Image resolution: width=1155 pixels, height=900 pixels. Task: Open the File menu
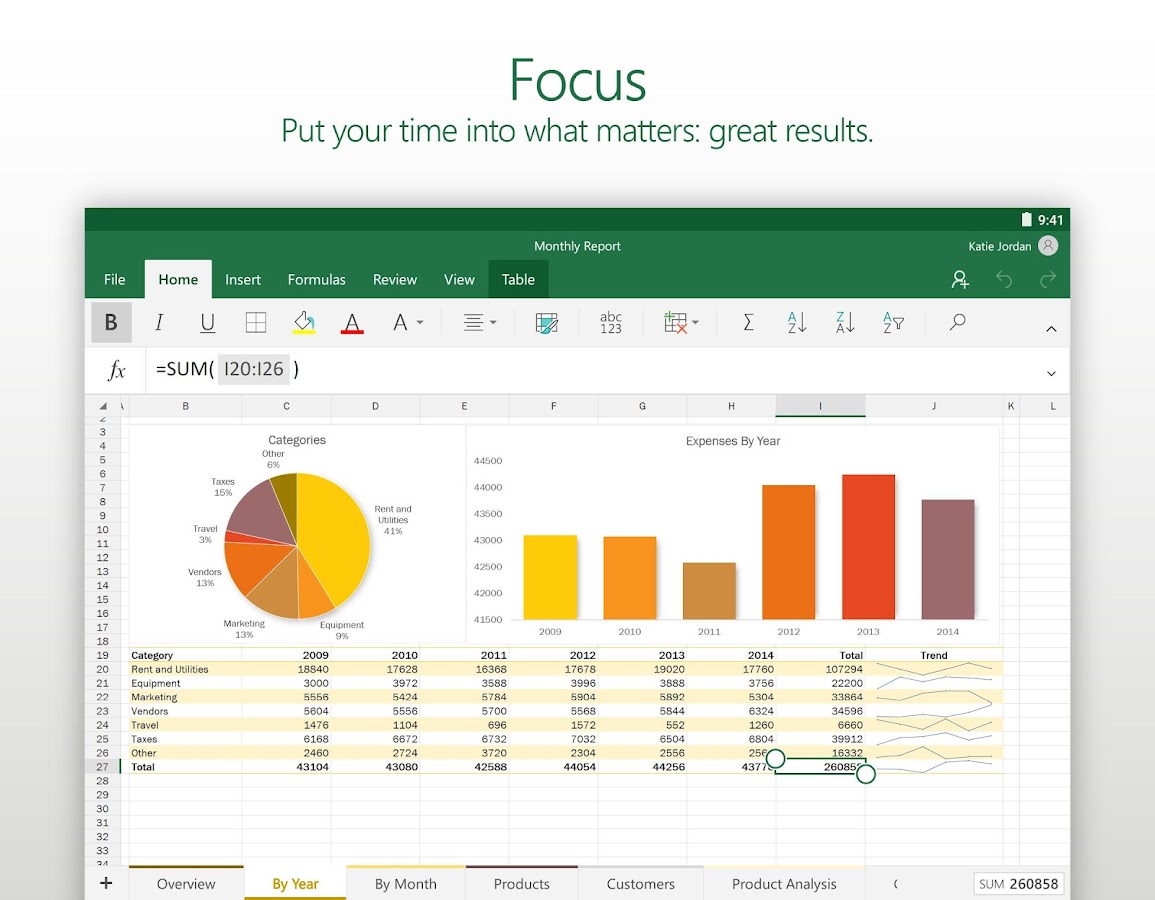[x=114, y=279]
